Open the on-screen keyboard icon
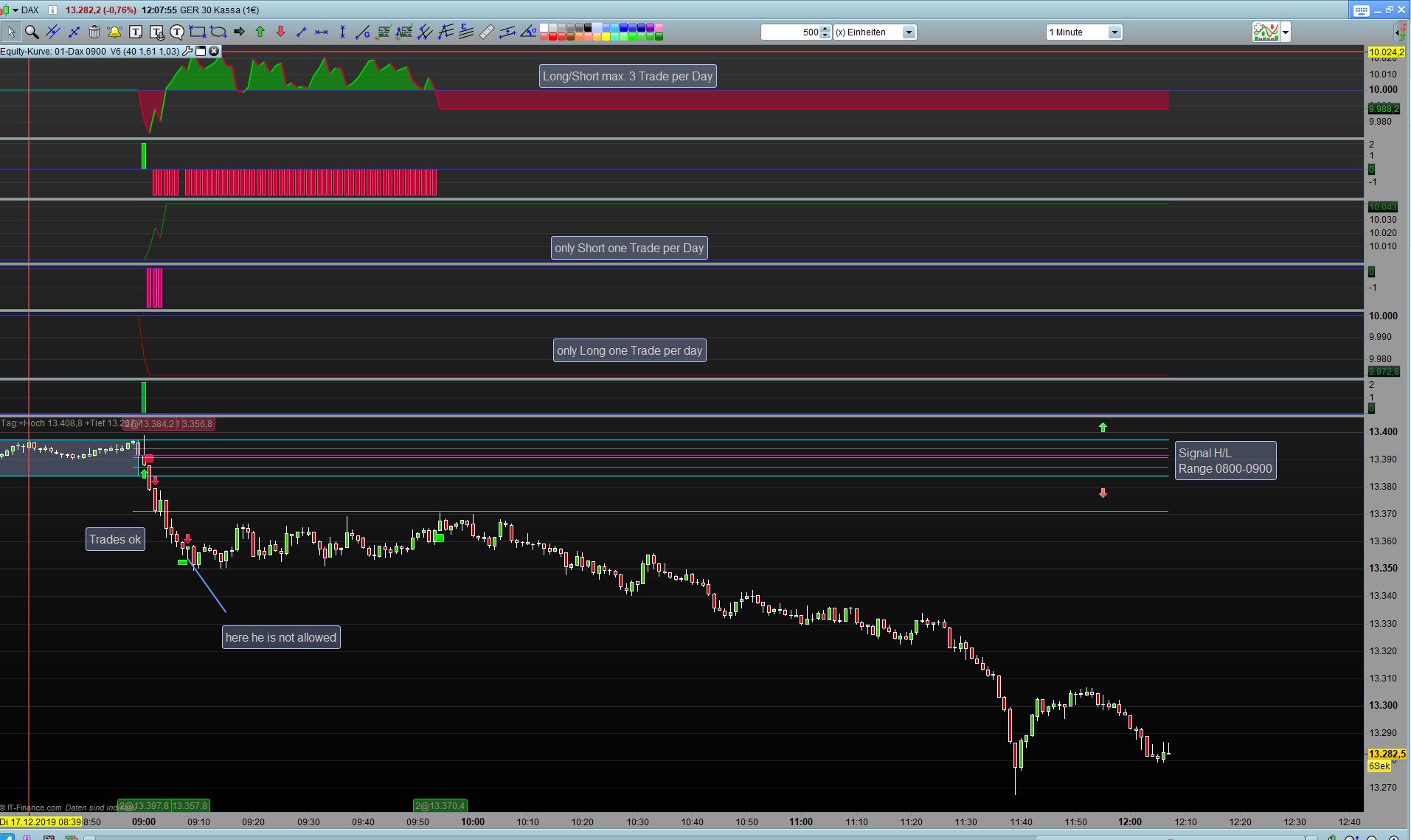1411x840 pixels. click(x=1362, y=10)
